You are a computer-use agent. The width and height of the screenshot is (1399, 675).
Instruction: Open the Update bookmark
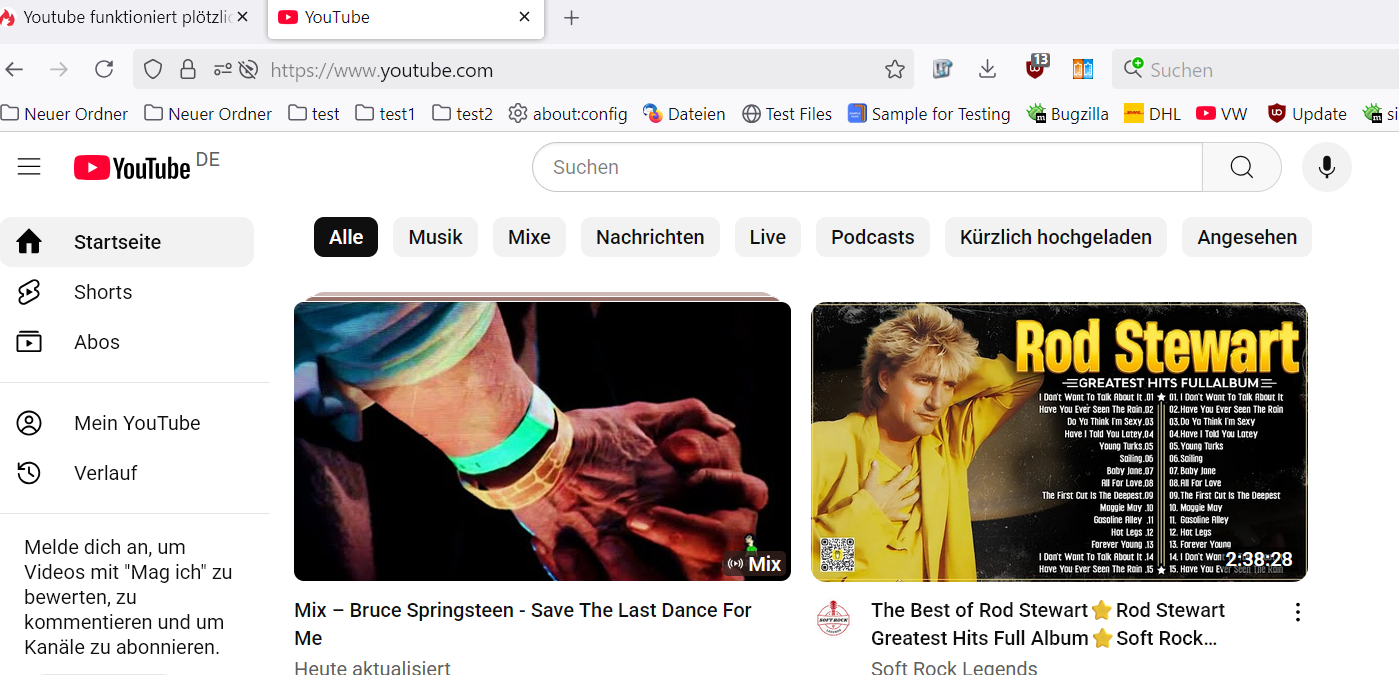coord(1307,114)
